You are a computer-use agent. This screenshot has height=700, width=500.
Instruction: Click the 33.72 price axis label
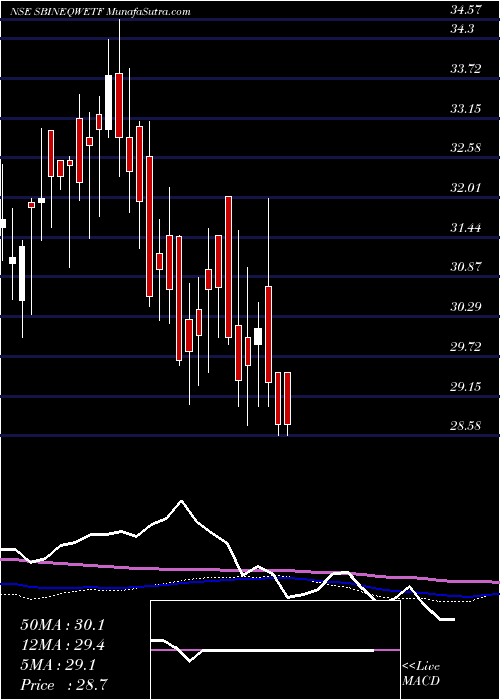click(466, 69)
